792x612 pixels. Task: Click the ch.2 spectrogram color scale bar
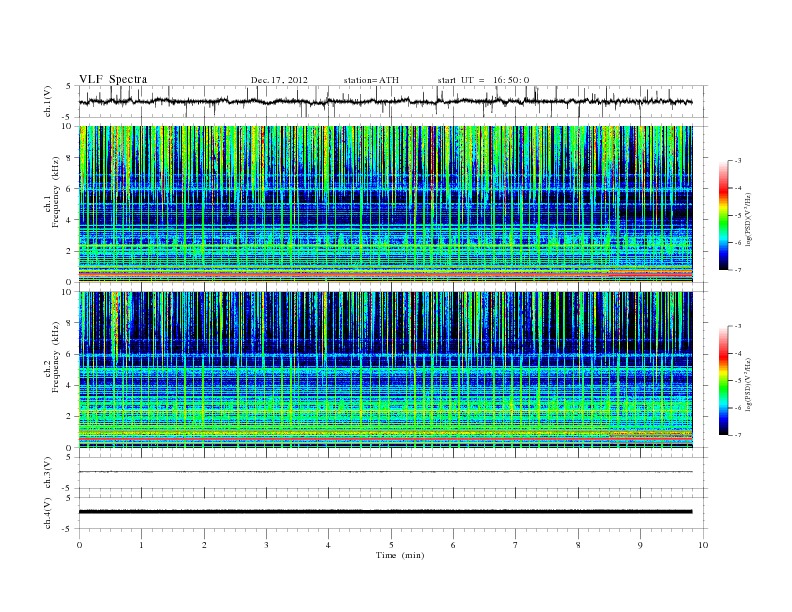(723, 380)
